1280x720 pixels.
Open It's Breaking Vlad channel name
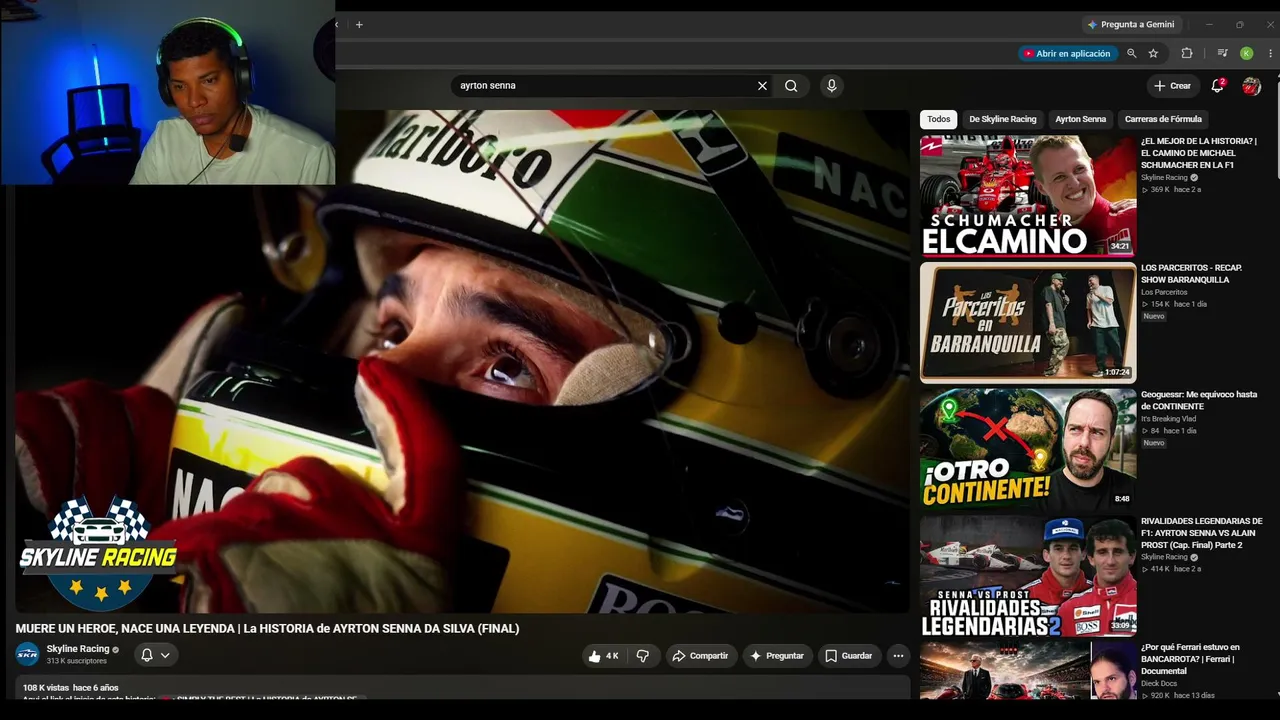pos(1168,419)
